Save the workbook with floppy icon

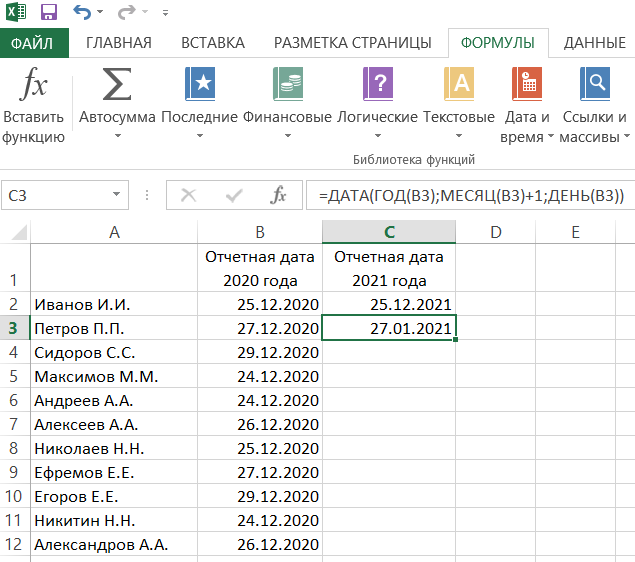[49, 12]
